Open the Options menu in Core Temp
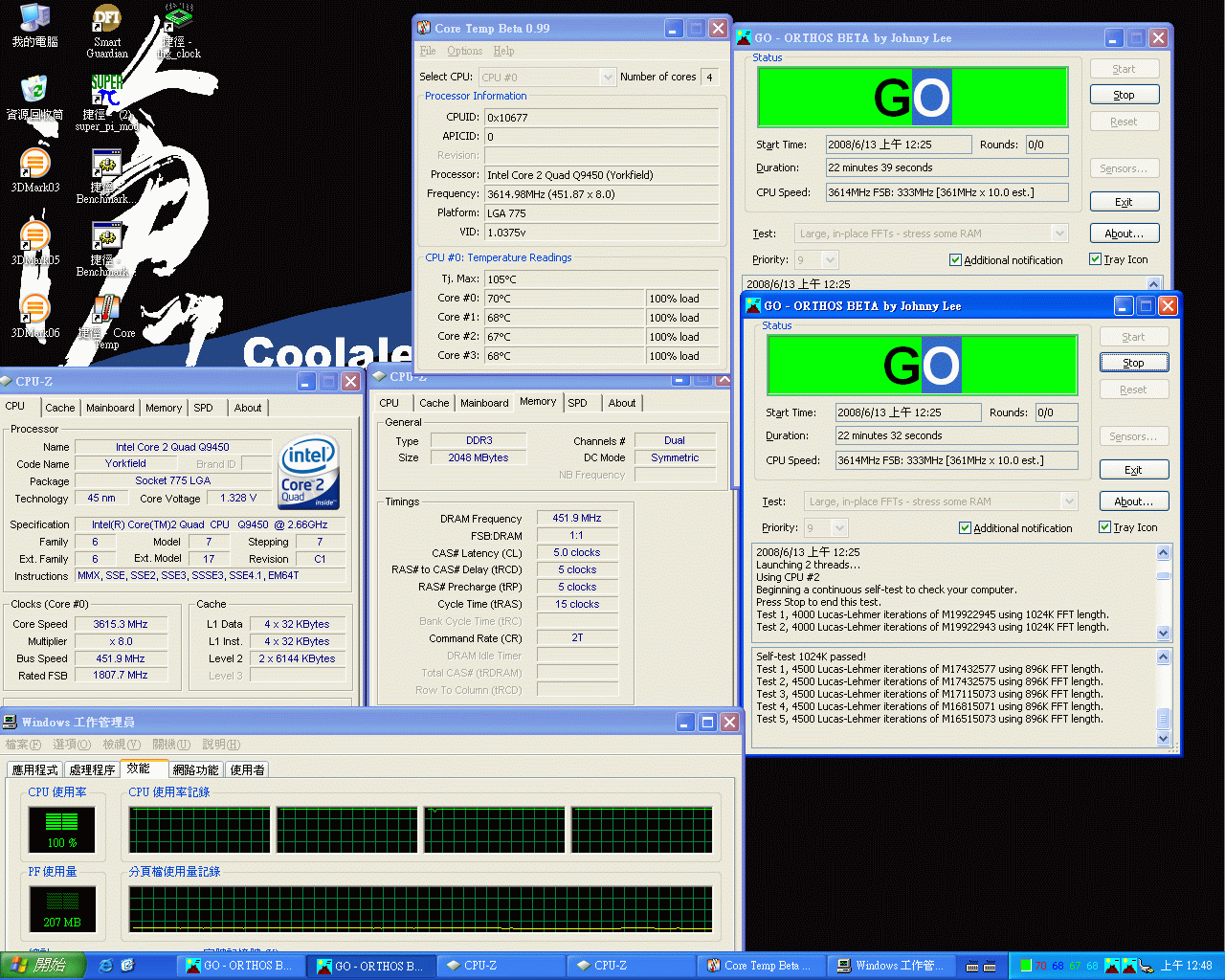The height and width of the screenshot is (980, 1225). click(464, 51)
